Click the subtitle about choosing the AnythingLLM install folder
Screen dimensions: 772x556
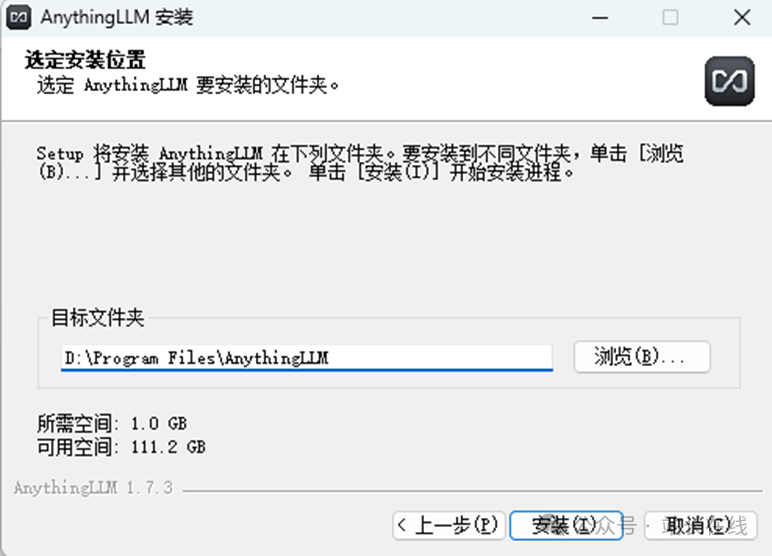pyautogui.click(x=188, y=85)
